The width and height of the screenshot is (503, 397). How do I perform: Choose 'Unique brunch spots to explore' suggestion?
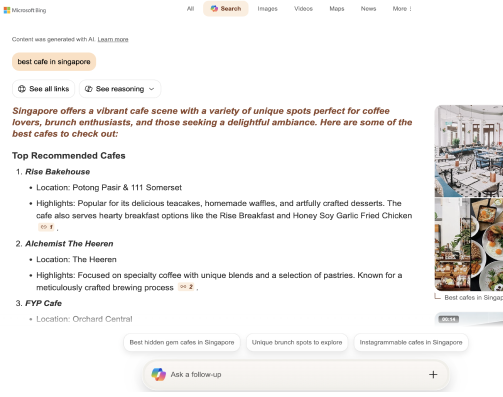click(x=297, y=342)
